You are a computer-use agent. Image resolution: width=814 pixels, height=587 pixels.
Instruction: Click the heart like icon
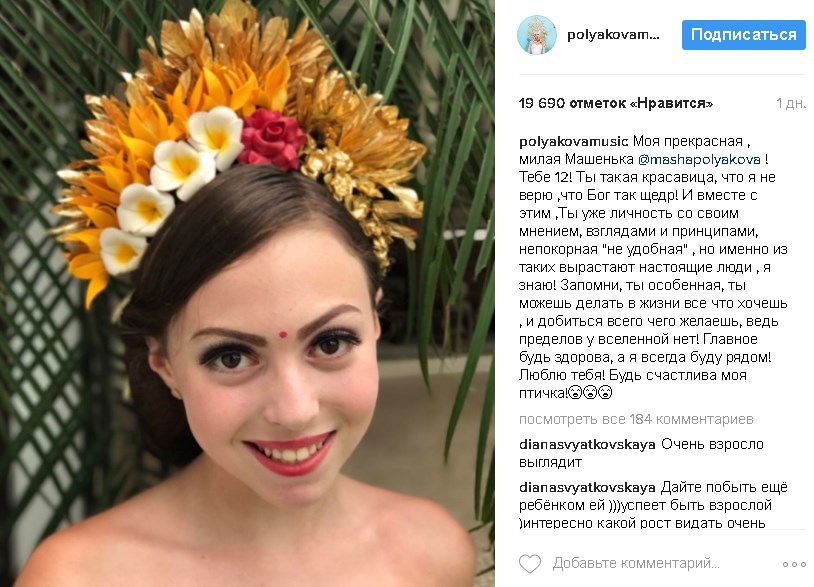(x=530, y=564)
